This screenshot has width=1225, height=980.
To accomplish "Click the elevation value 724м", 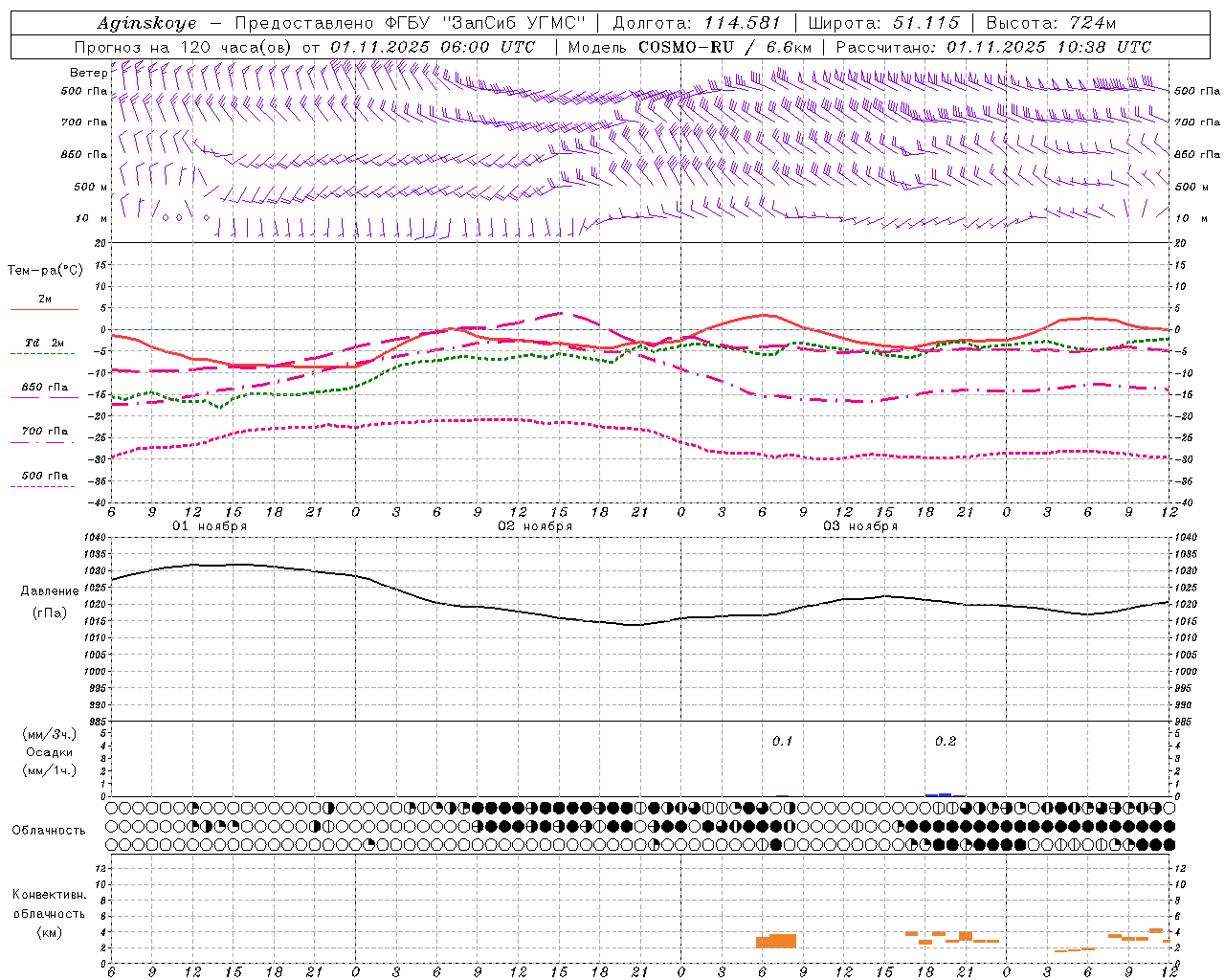I will (x=1091, y=23).
